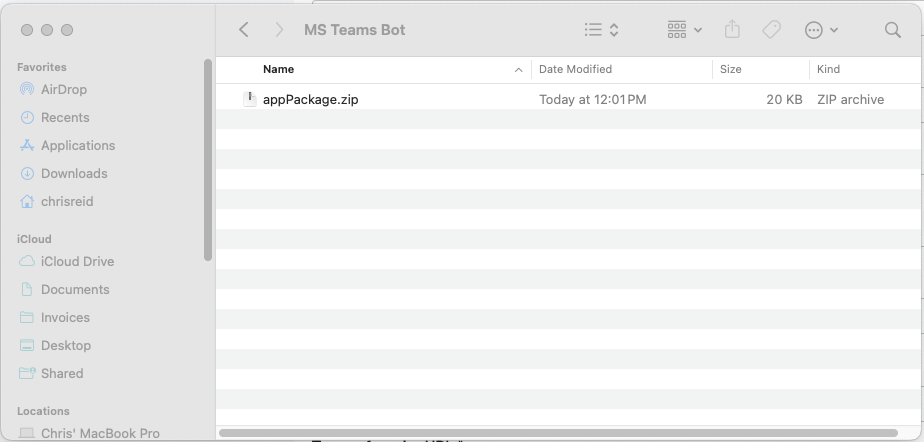This screenshot has height=442, width=924.
Task: Click the 20 KB size cell
Action: click(784, 100)
